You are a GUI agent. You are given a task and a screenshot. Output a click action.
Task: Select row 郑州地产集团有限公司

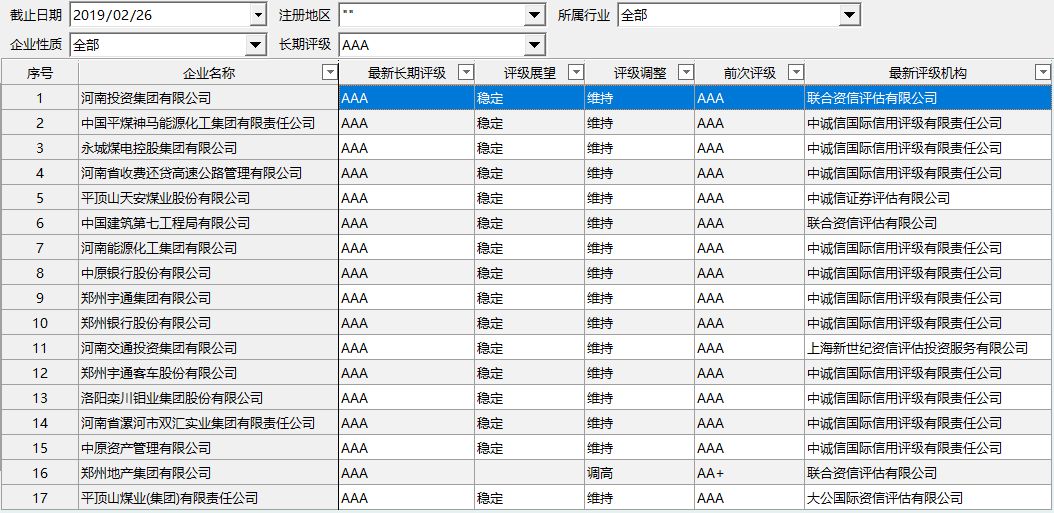pos(527,473)
